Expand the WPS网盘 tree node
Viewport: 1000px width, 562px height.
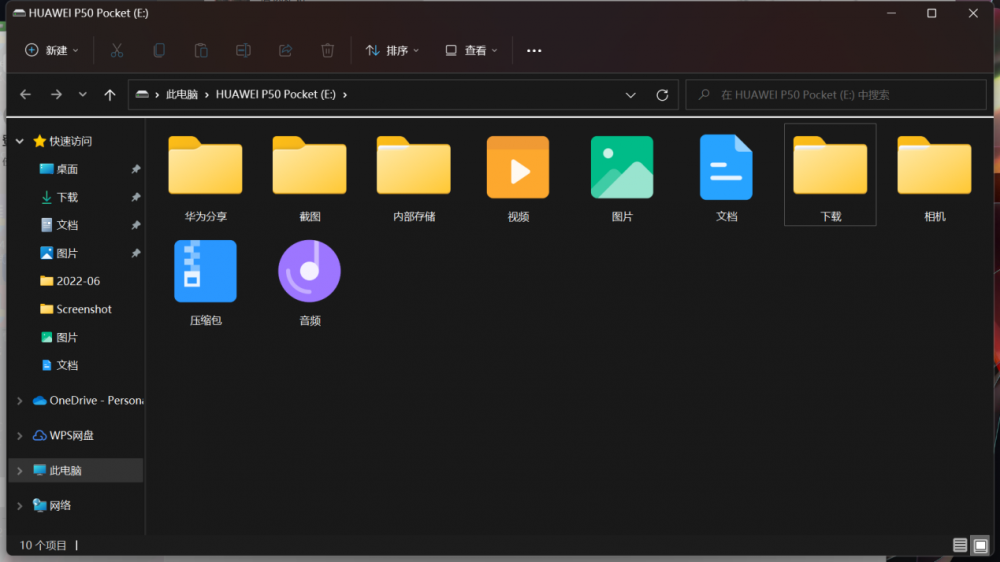click(20, 436)
